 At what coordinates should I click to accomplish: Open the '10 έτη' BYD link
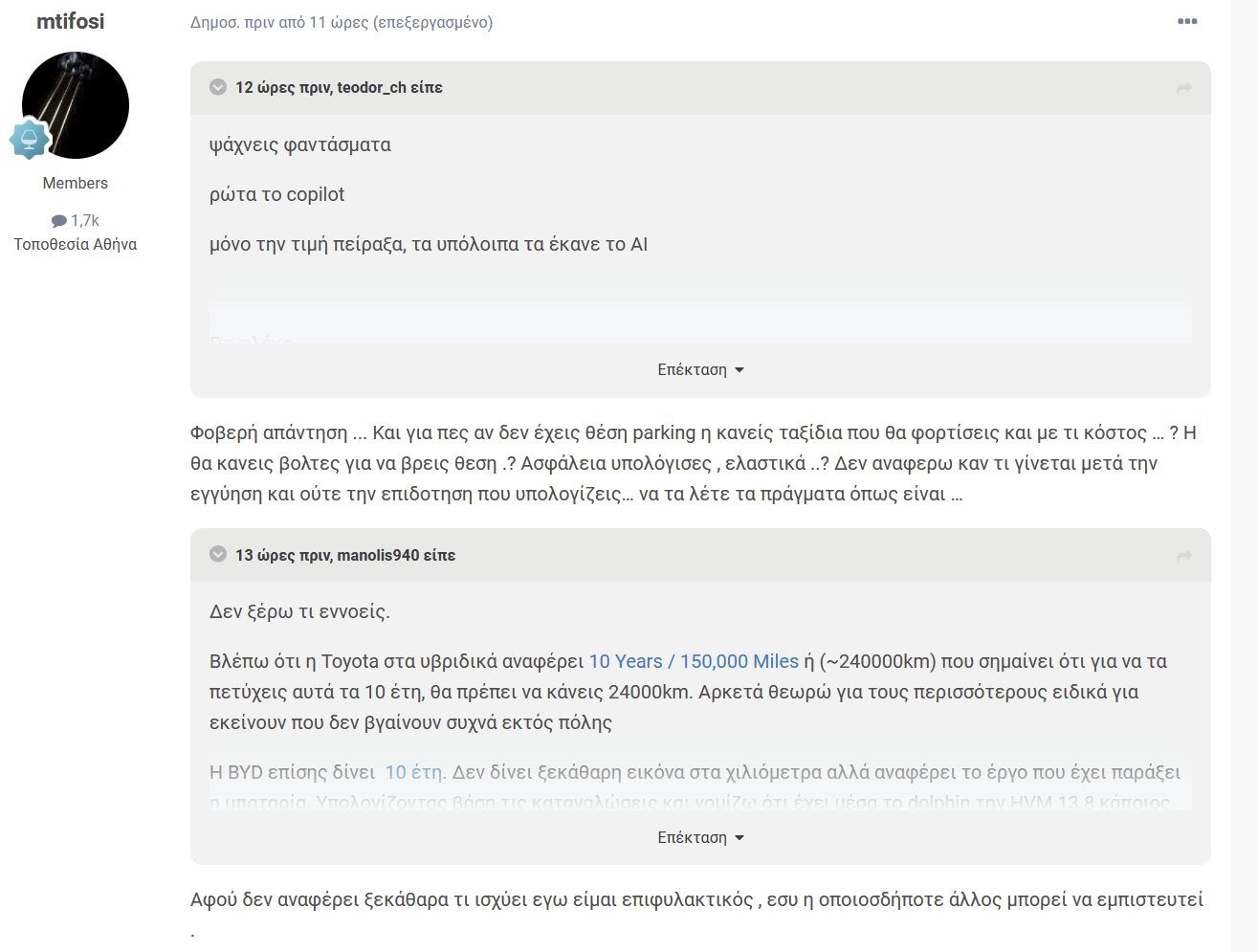tap(414, 772)
